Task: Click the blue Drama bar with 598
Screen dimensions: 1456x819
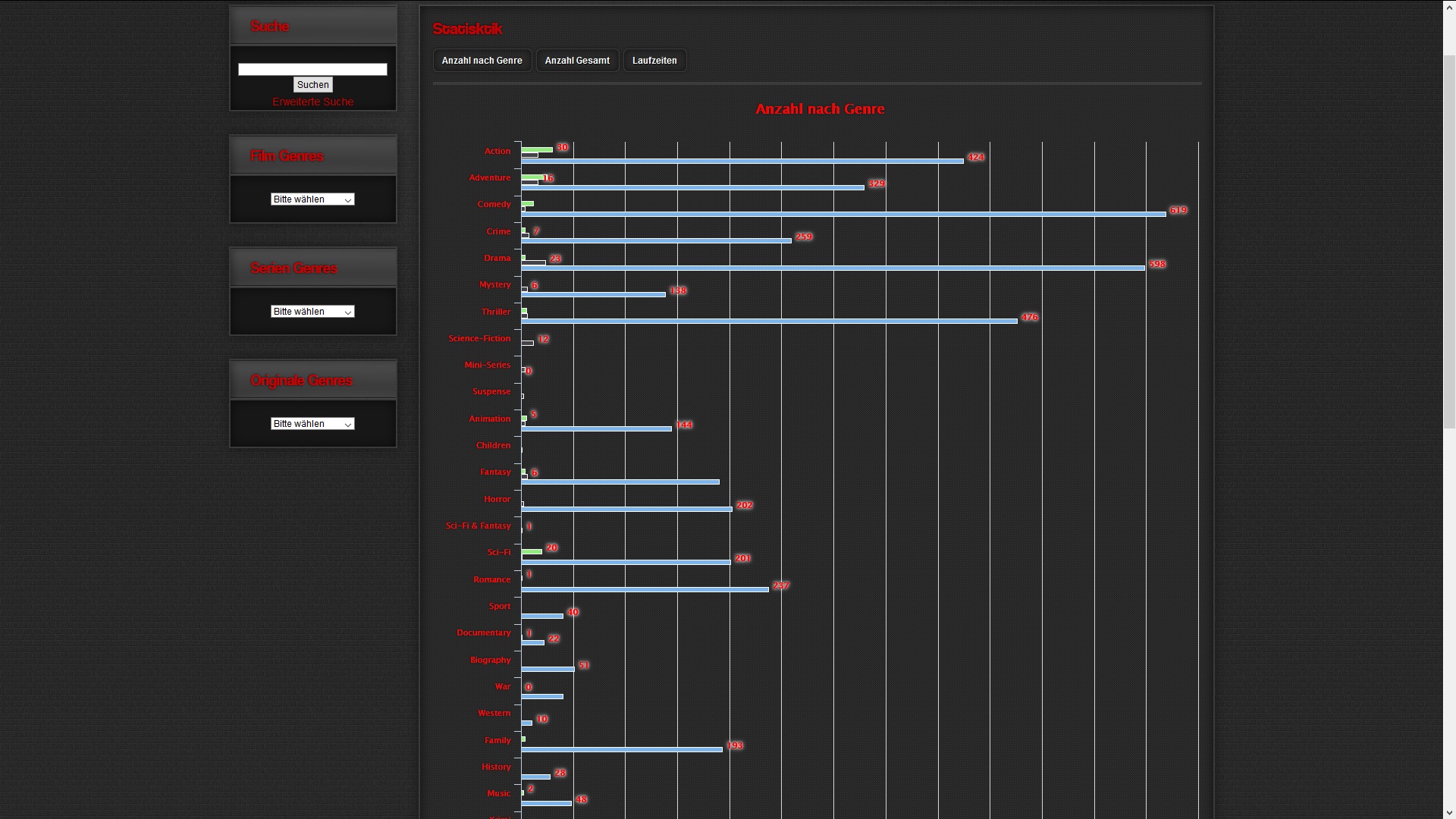Action: click(x=833, y=268)
